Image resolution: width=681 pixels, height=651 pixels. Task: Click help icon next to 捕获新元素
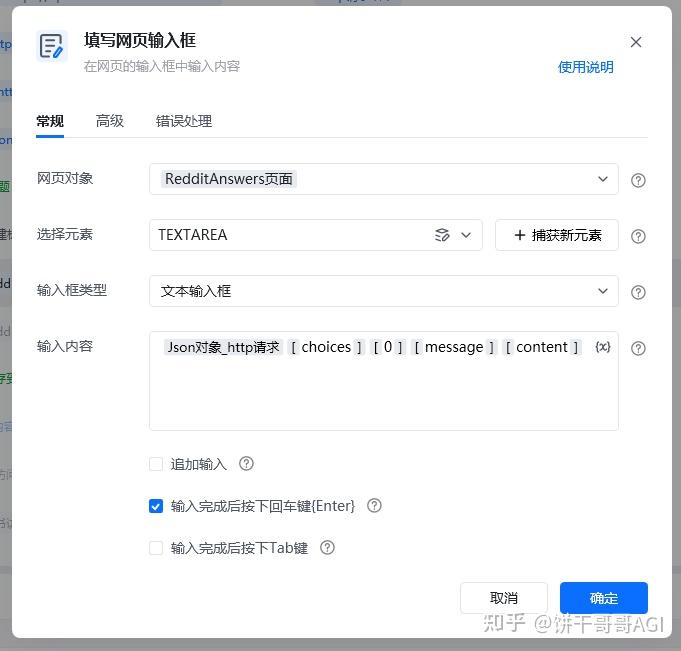point(638,236)
